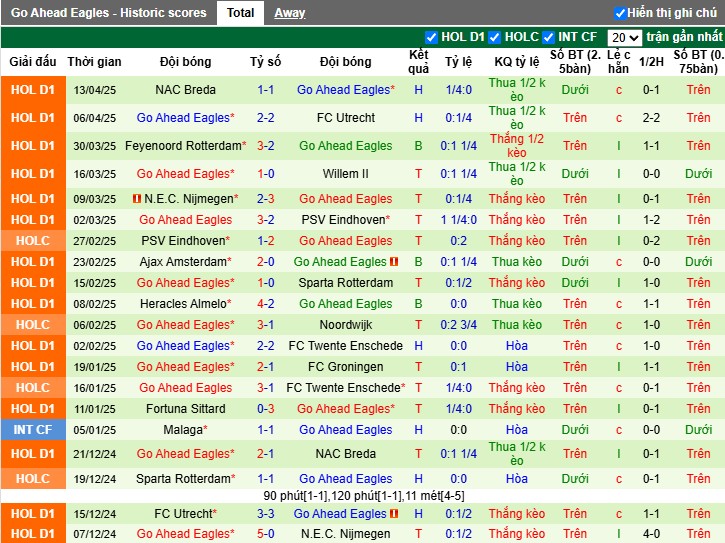Click the 'Giải đấu' column header
Image resolution: width=725 pixels, height=543 pixels.
coord(33,62)
